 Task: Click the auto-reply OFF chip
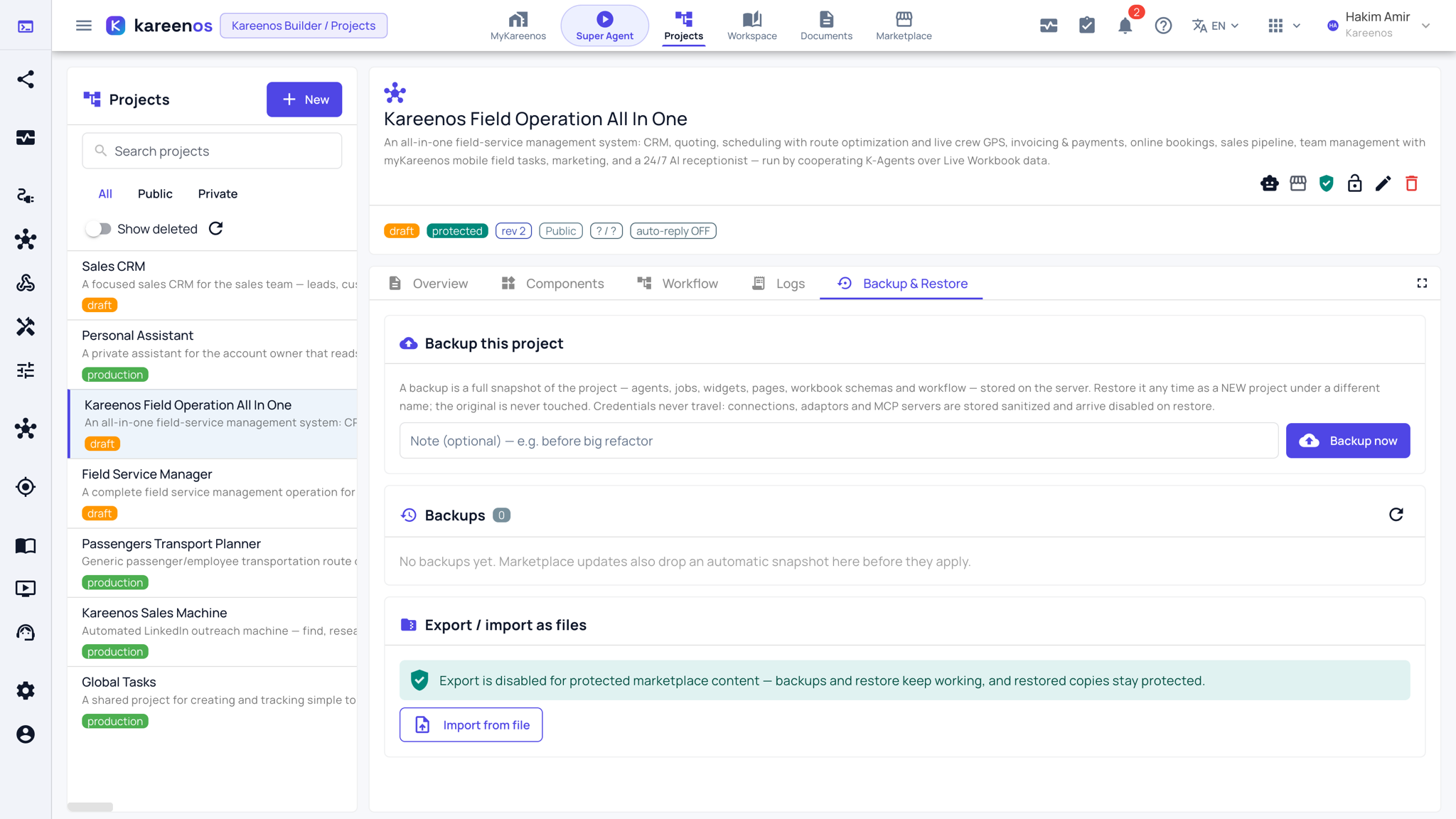pos(673,231)
